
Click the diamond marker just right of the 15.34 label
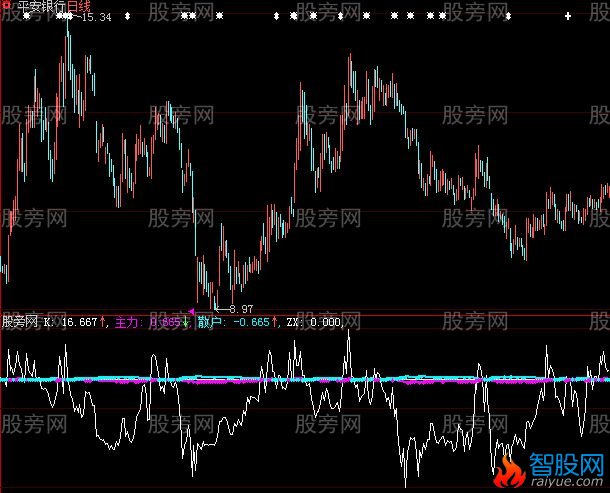pyautogui.click(x=127, y=16)
